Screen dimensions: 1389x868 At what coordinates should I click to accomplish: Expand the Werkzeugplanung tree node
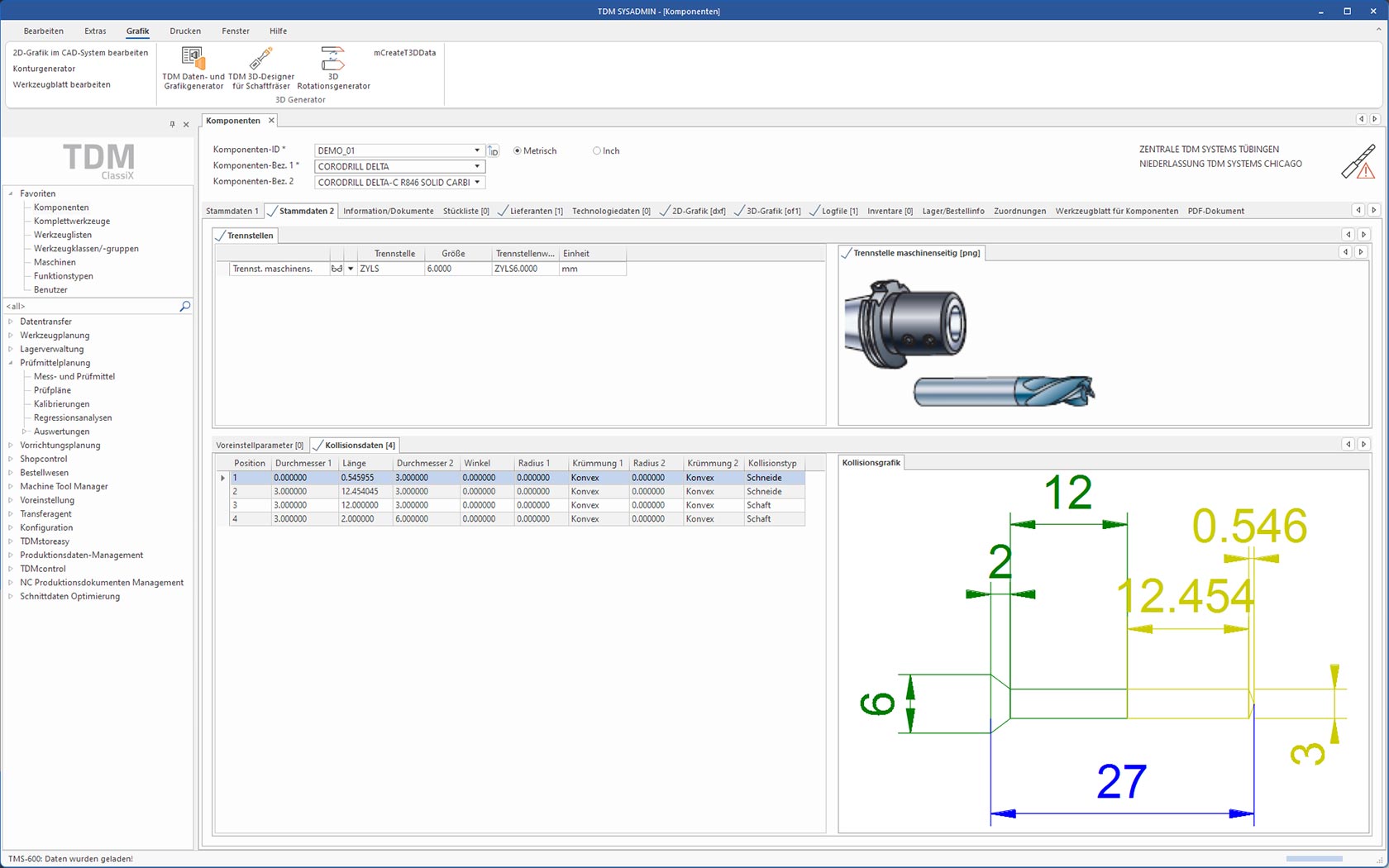11,335
